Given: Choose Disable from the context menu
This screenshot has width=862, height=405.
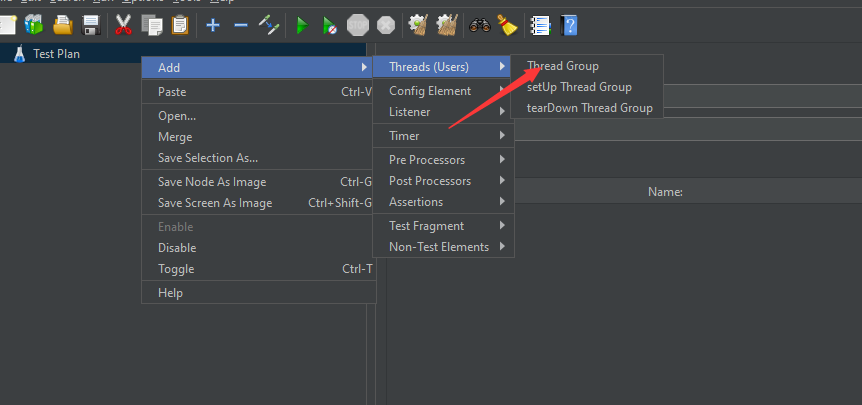Looking at the screenshot, I should tap(177, 248).
